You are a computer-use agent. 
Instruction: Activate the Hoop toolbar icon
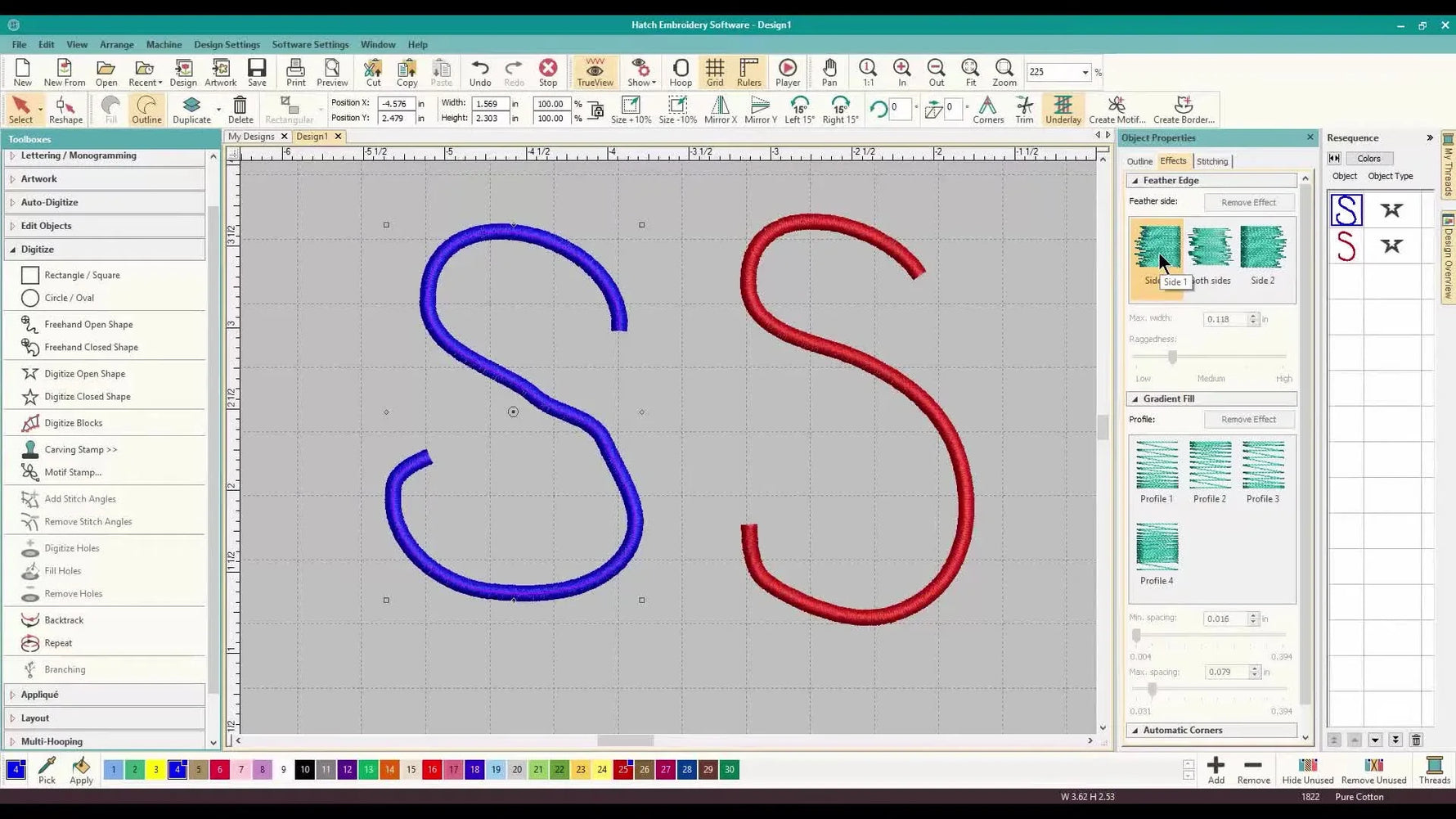(x=680, y=72)
